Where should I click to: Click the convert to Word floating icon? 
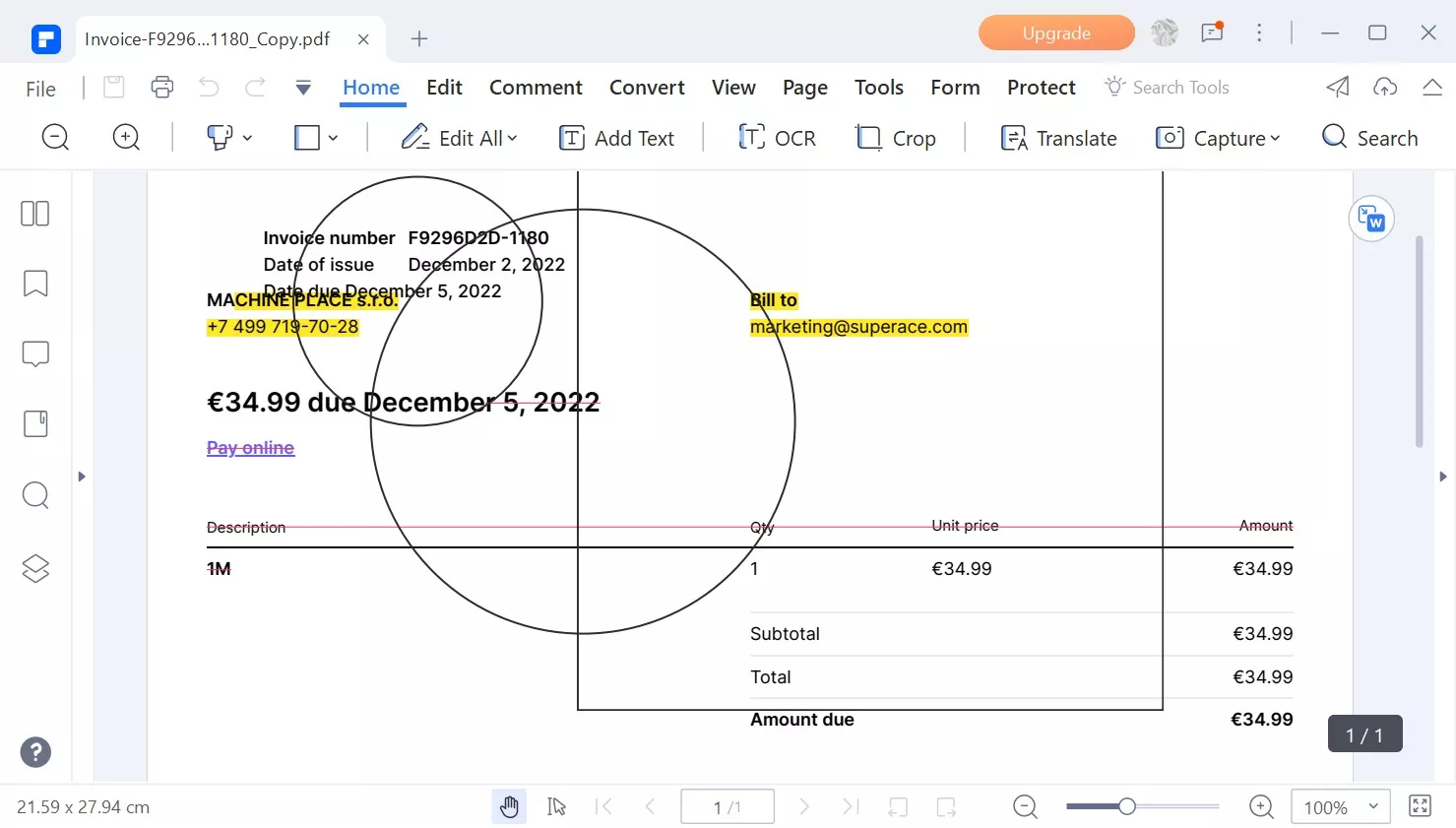1371,219
